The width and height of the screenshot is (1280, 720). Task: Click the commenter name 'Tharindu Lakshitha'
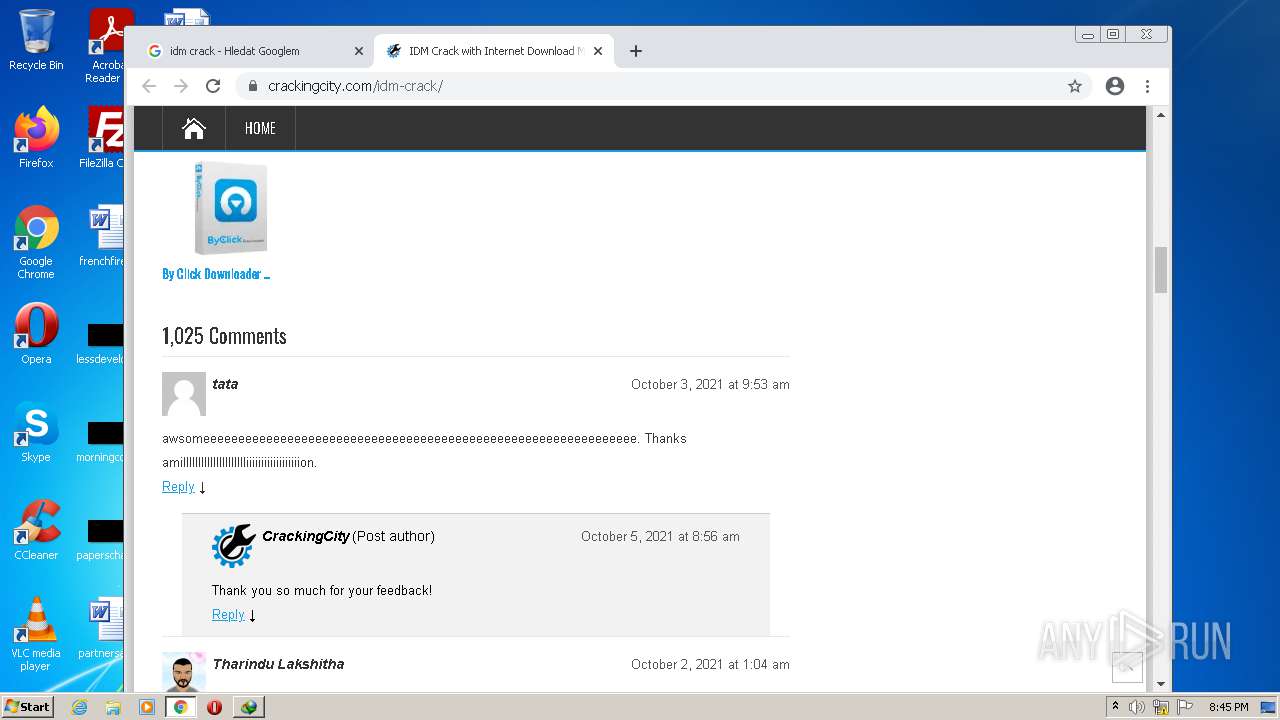[278, 664]
